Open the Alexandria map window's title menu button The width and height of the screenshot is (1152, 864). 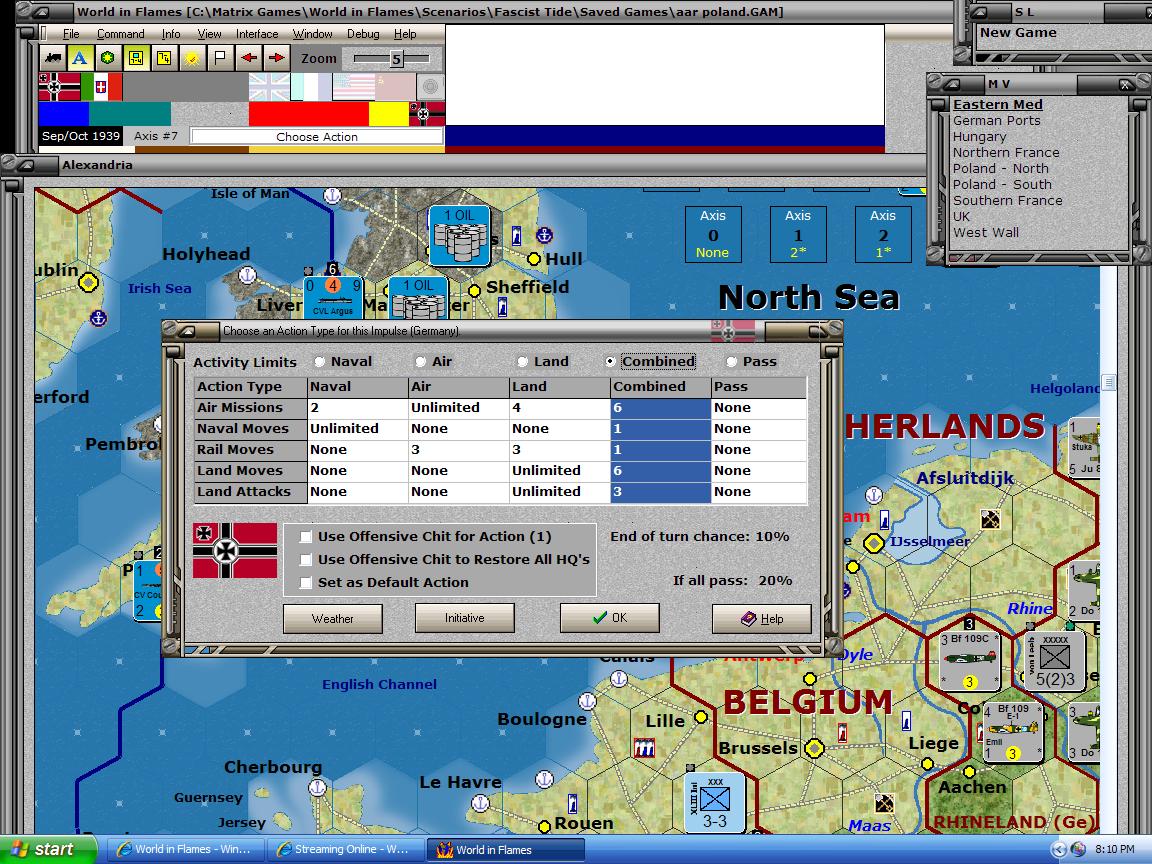[26, 165]
